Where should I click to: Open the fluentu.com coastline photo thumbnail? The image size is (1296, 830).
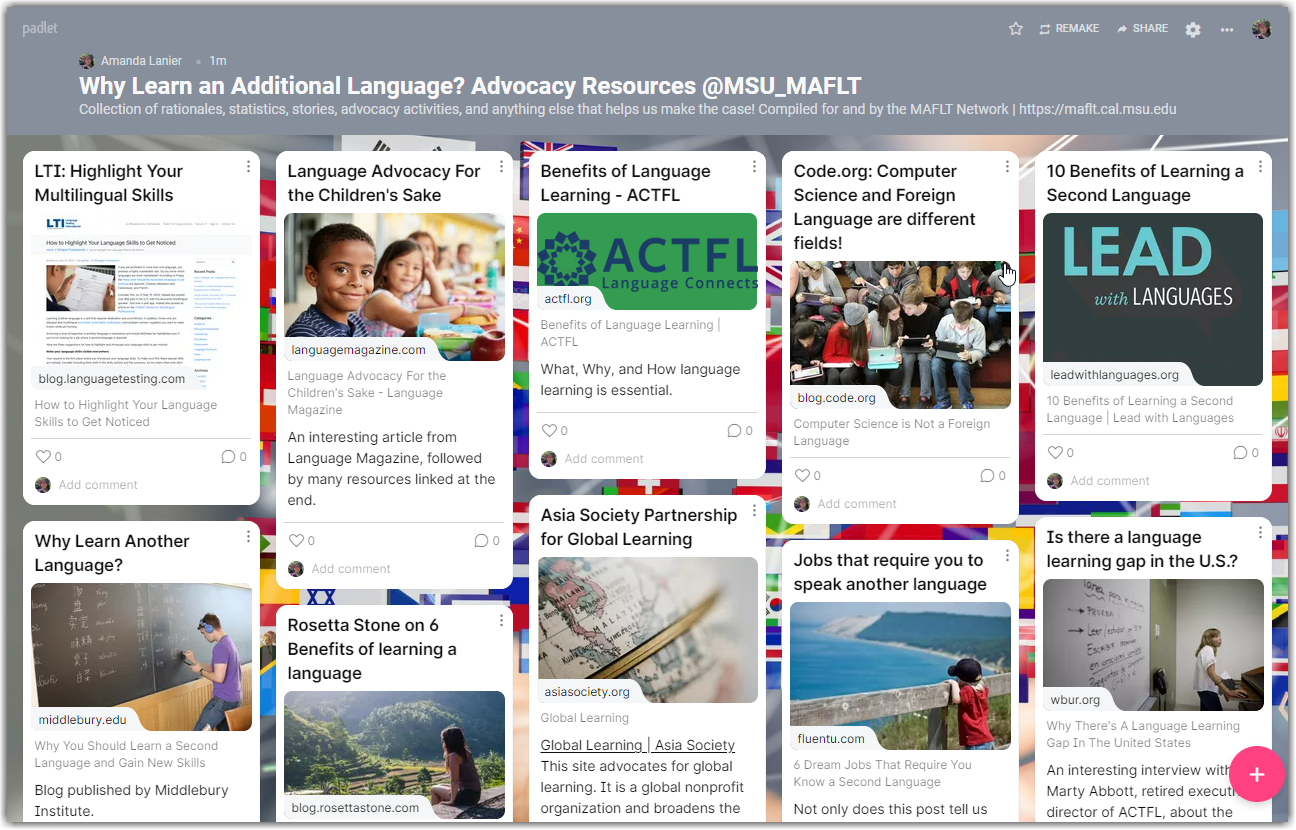point(900,676)
